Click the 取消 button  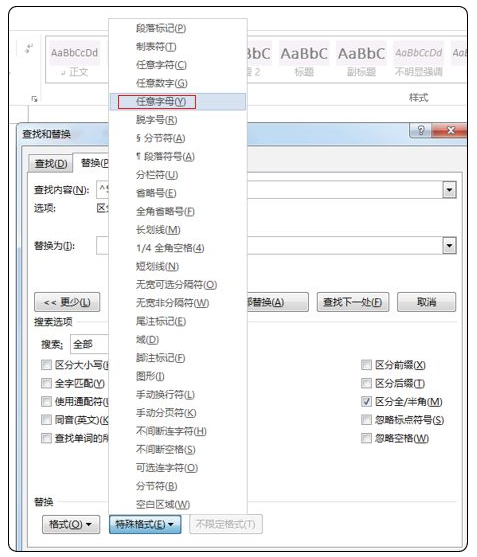[426, 302]
